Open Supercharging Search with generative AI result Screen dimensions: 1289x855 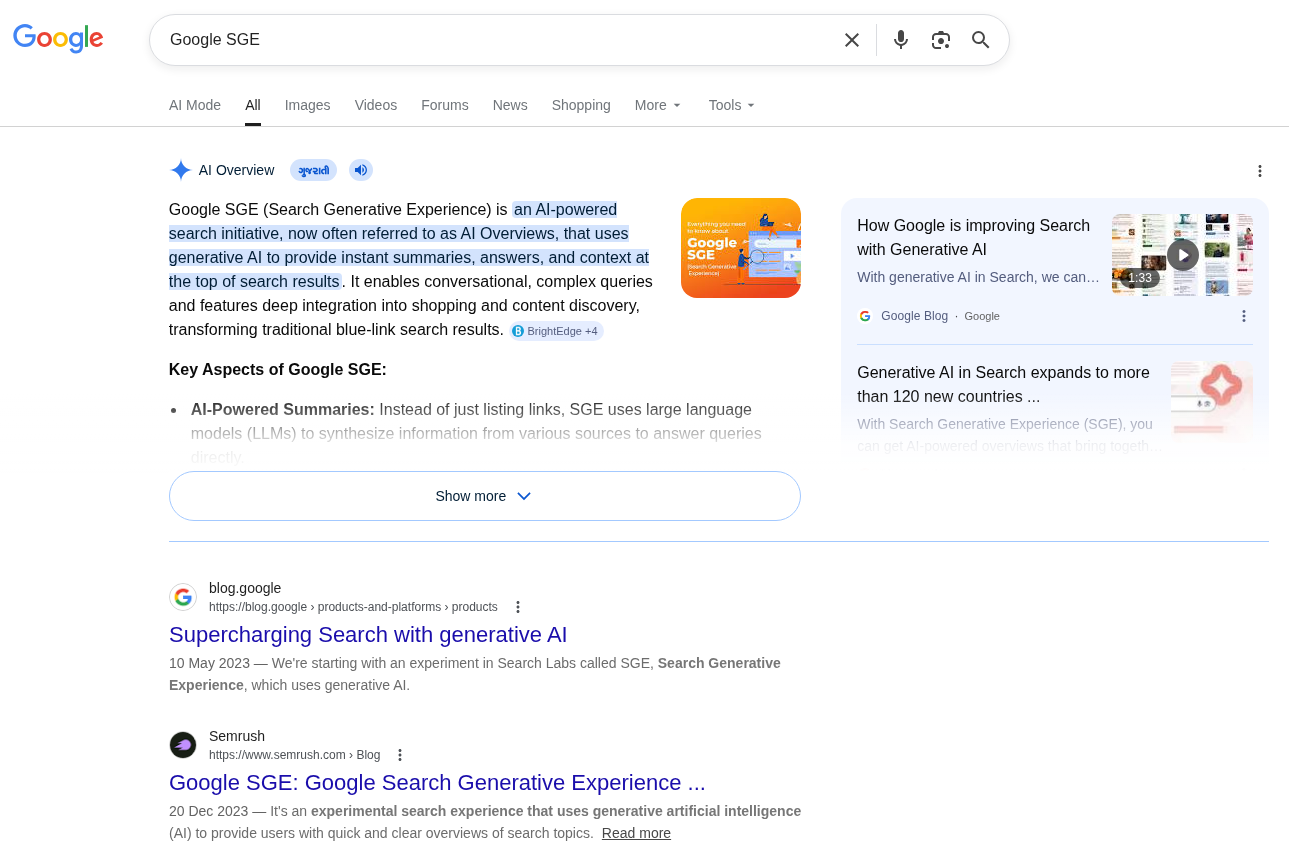point(368,635)
